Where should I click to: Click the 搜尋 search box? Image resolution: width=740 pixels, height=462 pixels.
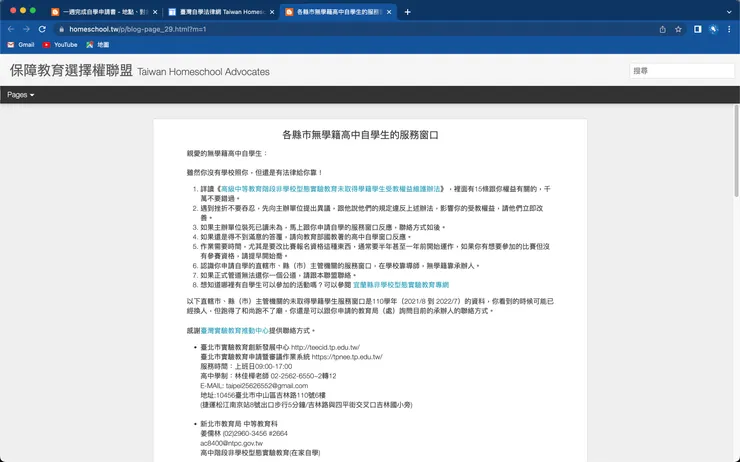click(x=681, y=71)
